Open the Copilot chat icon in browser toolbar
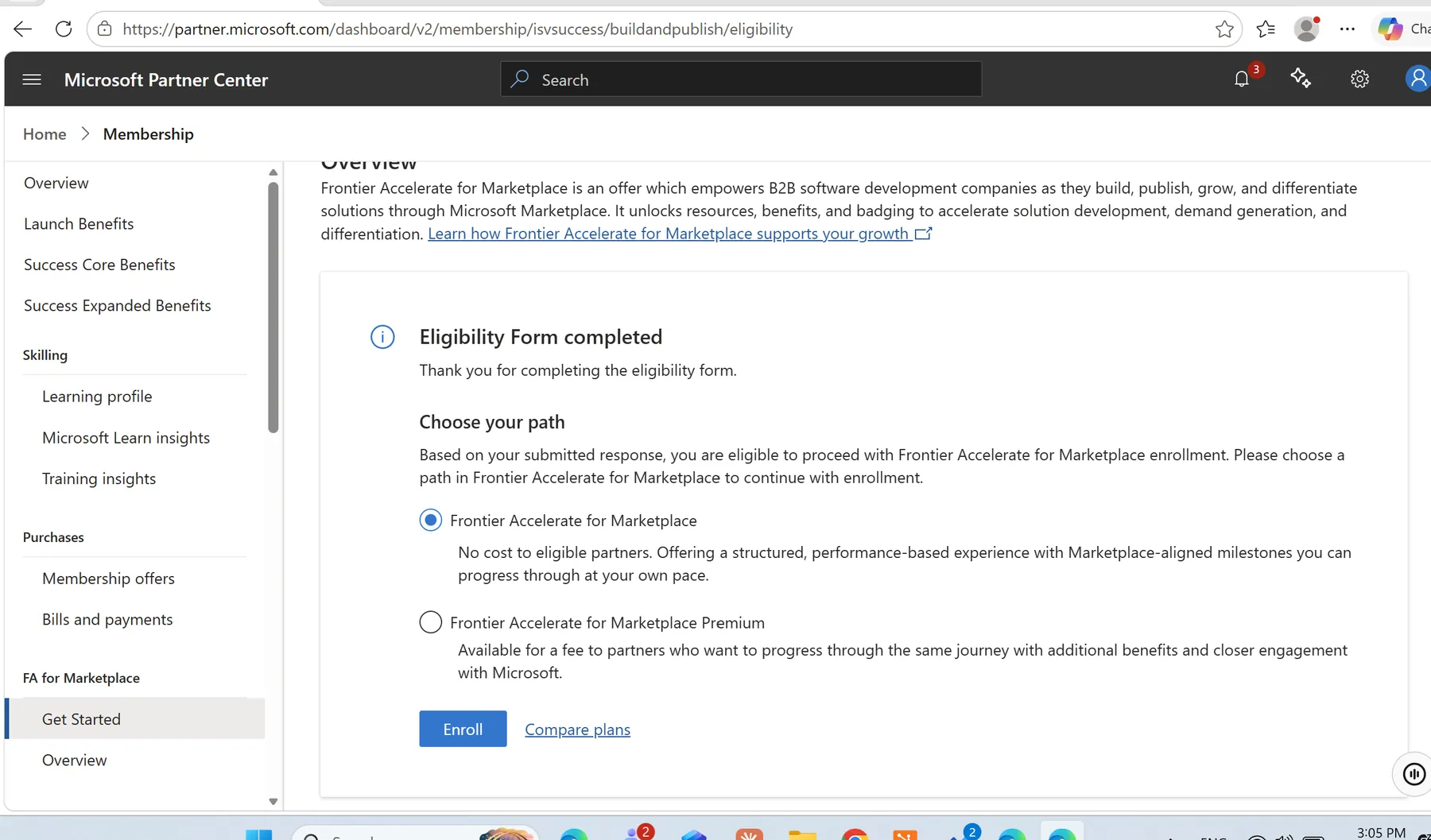The width and height of the screenshot is (1431, 840). coord(1390,29)
